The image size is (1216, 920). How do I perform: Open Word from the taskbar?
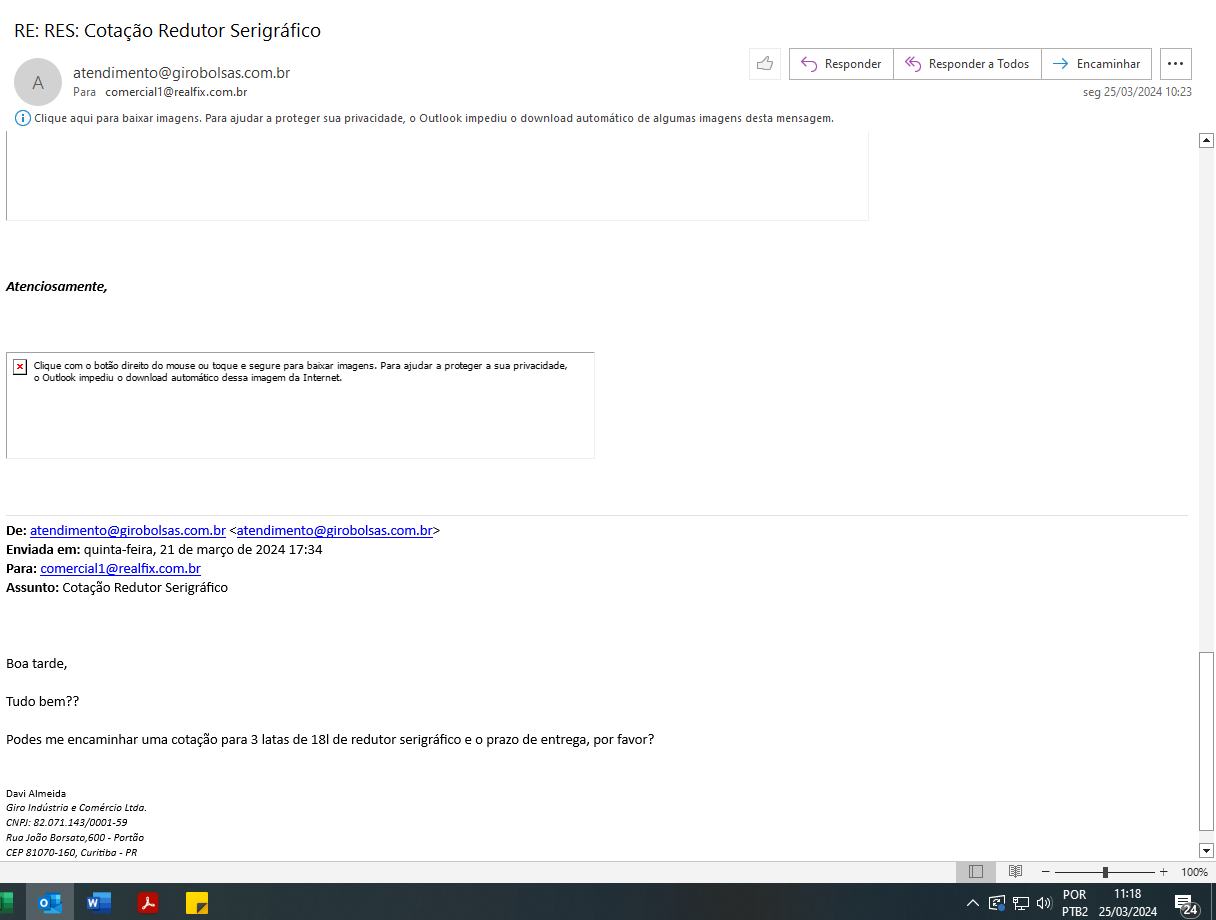[99, 902]
